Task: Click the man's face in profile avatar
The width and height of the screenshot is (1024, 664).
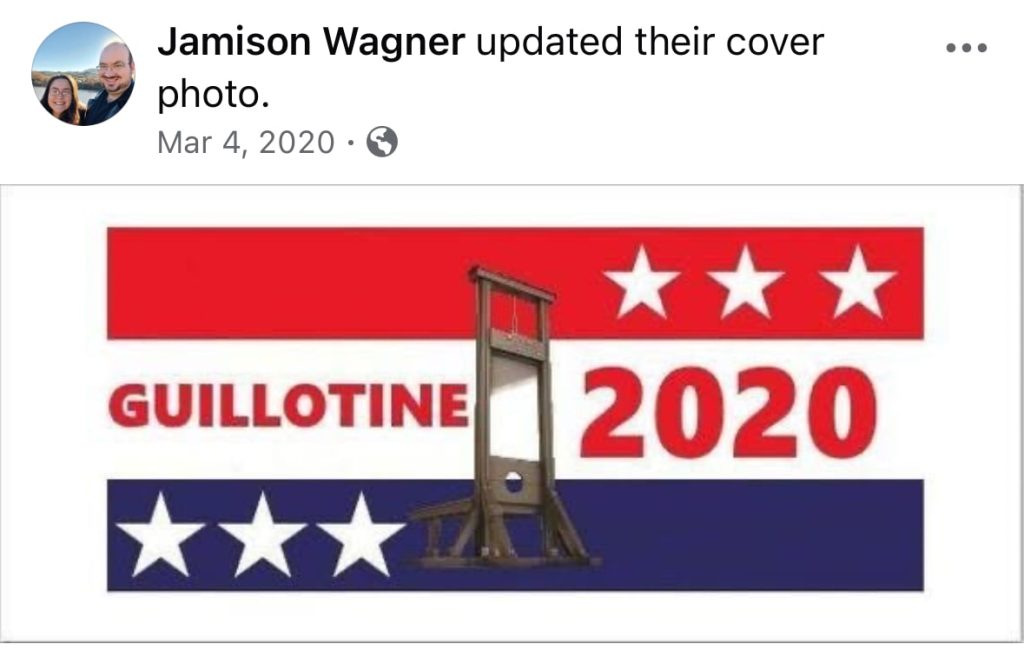Action: [116, 67]
